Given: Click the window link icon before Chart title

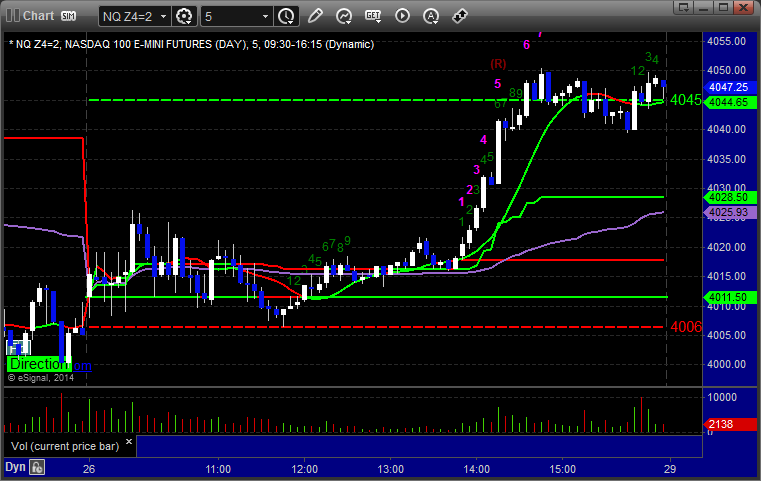Looking at the screenshot, I should (13, 16).
